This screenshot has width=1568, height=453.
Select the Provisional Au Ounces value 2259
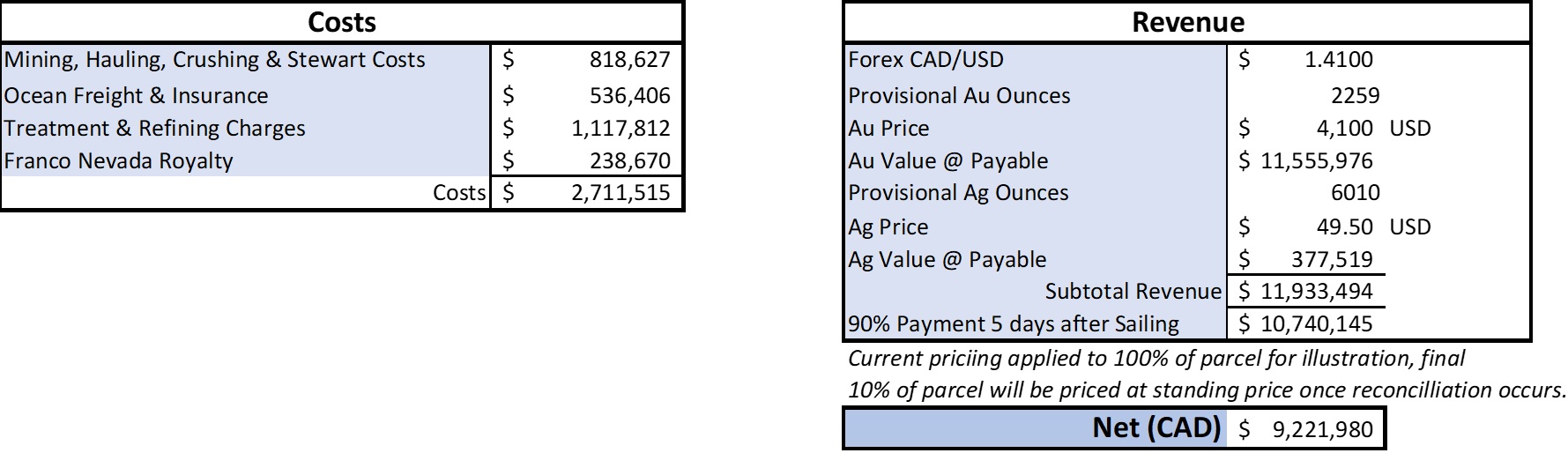pos(1355,95)
